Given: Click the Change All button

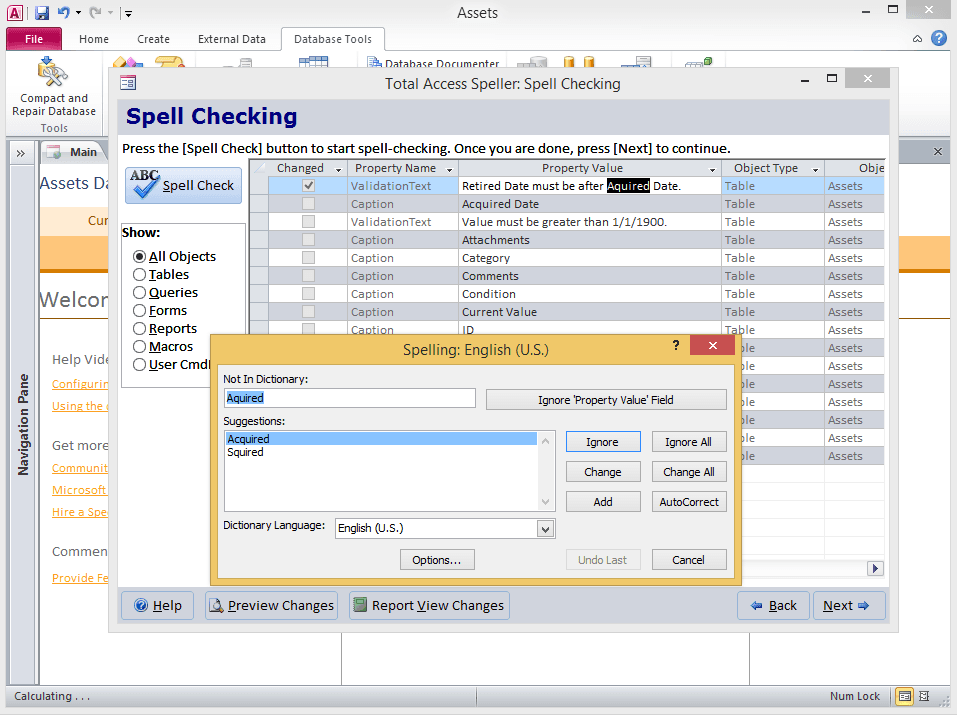Looking at the screenshot, I should pos(689,472).
